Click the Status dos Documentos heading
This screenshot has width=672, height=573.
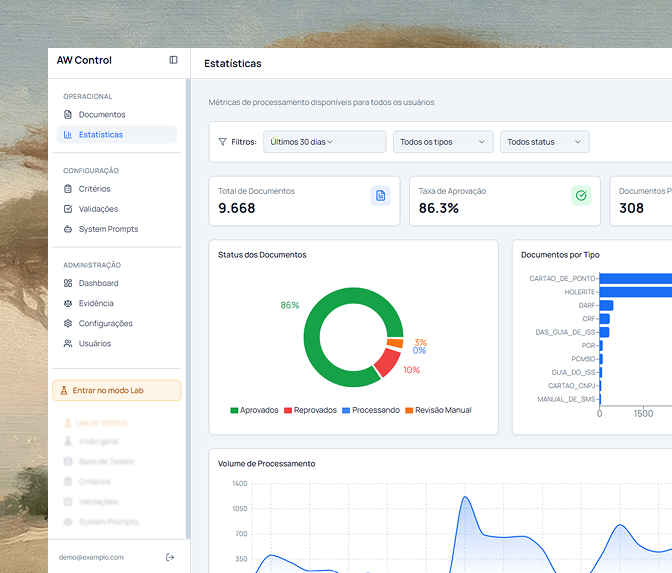coord(262,255)
